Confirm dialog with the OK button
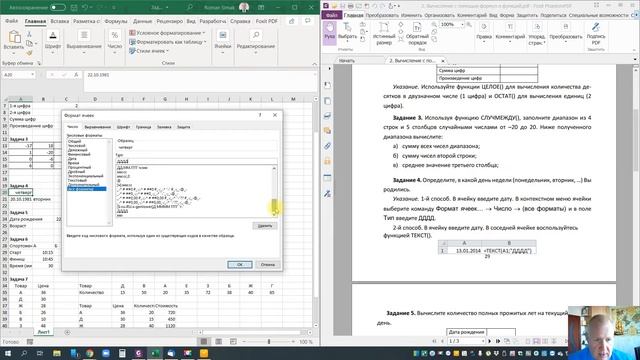640x360 pixels. coord(240,264)
